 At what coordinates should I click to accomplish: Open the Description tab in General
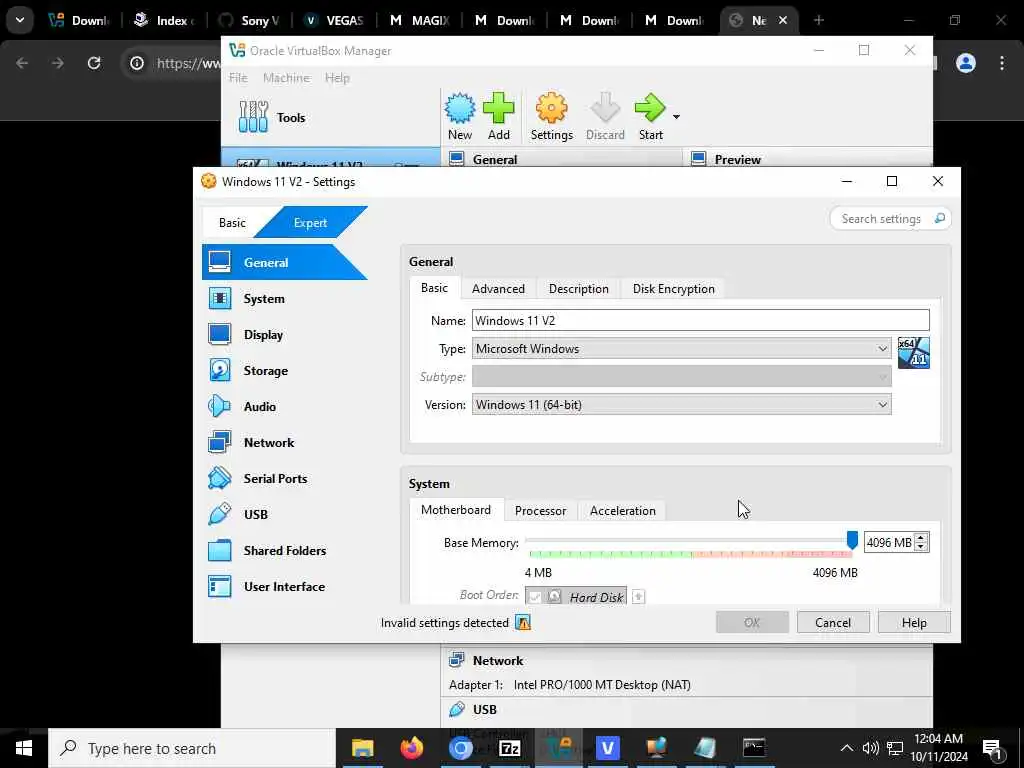(x=579, y=289)
